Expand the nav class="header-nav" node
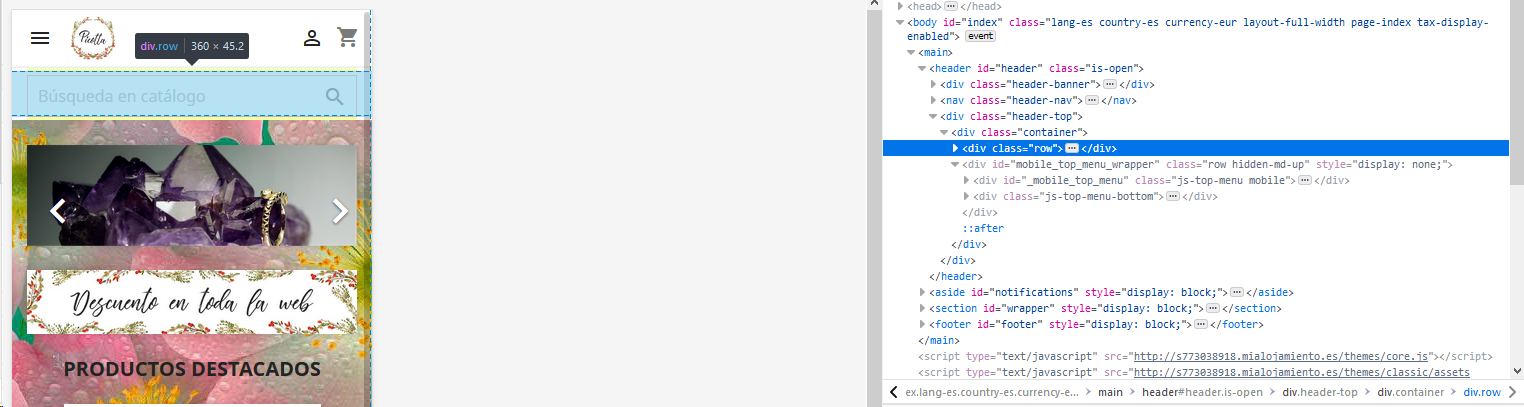 (x=933, y=100)
